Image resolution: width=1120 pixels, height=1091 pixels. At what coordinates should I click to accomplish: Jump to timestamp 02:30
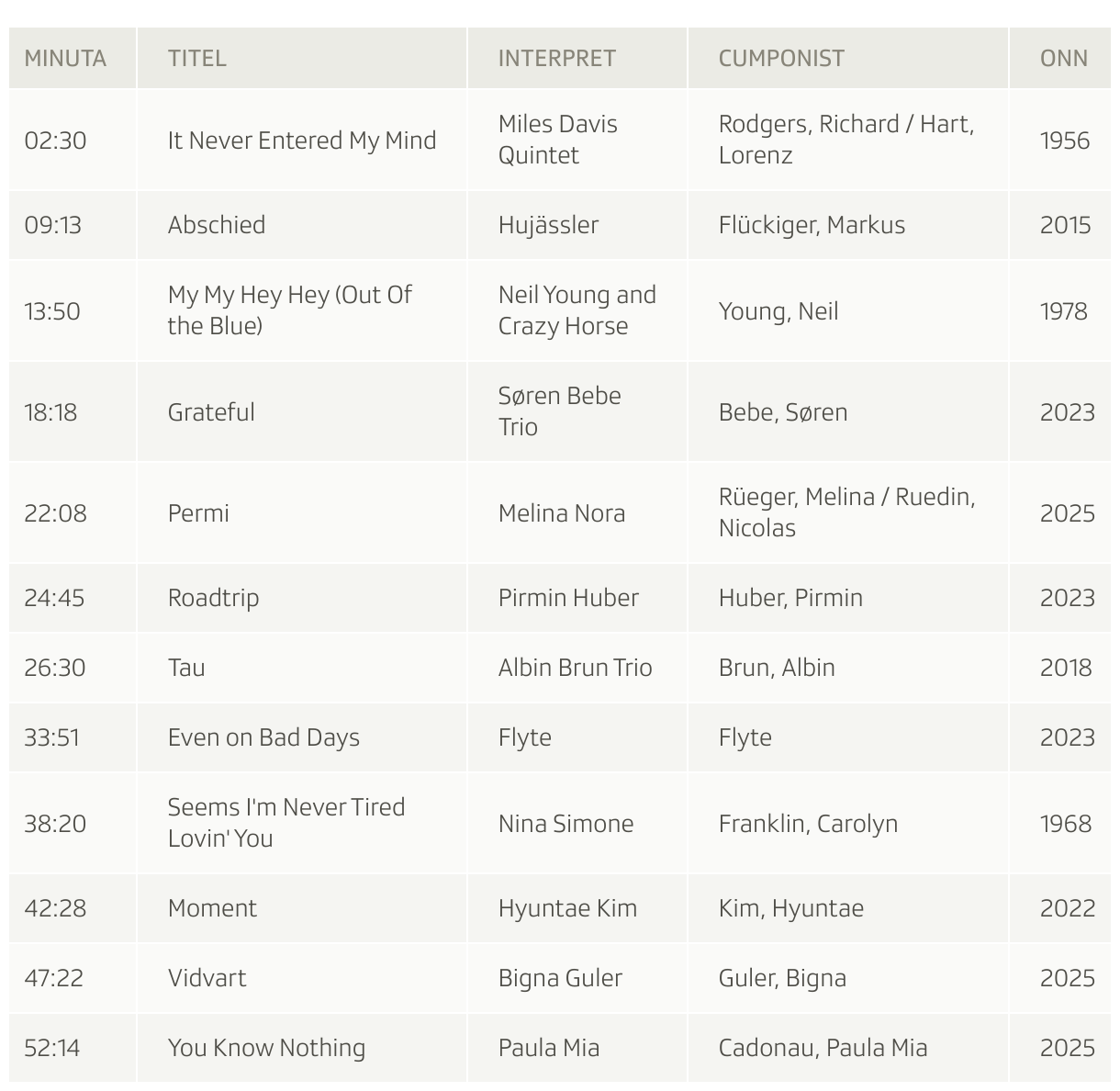click(55, 141)
